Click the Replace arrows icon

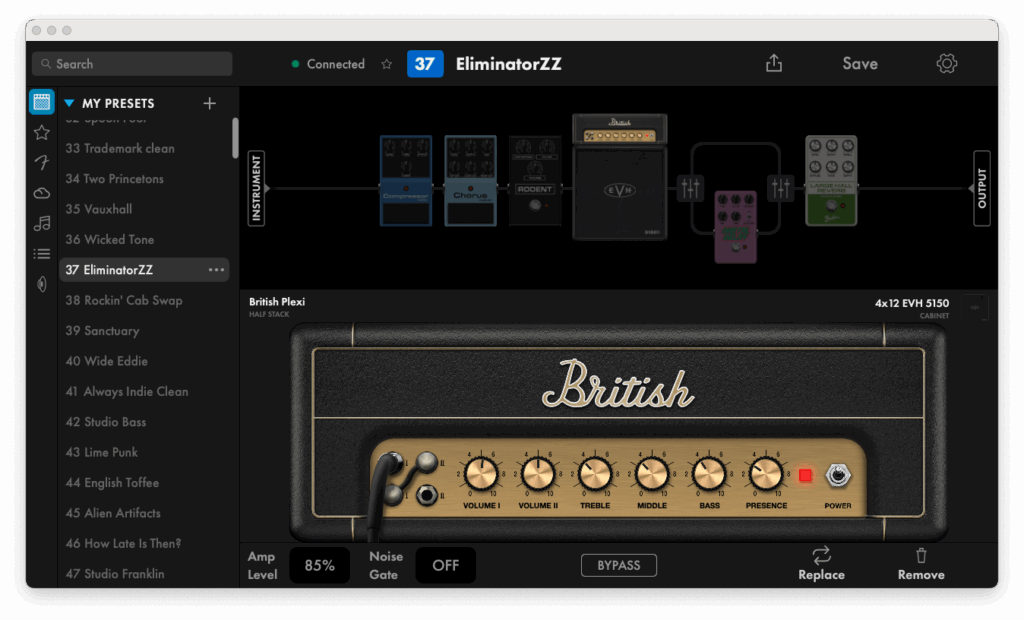click(x=822, y=555)
